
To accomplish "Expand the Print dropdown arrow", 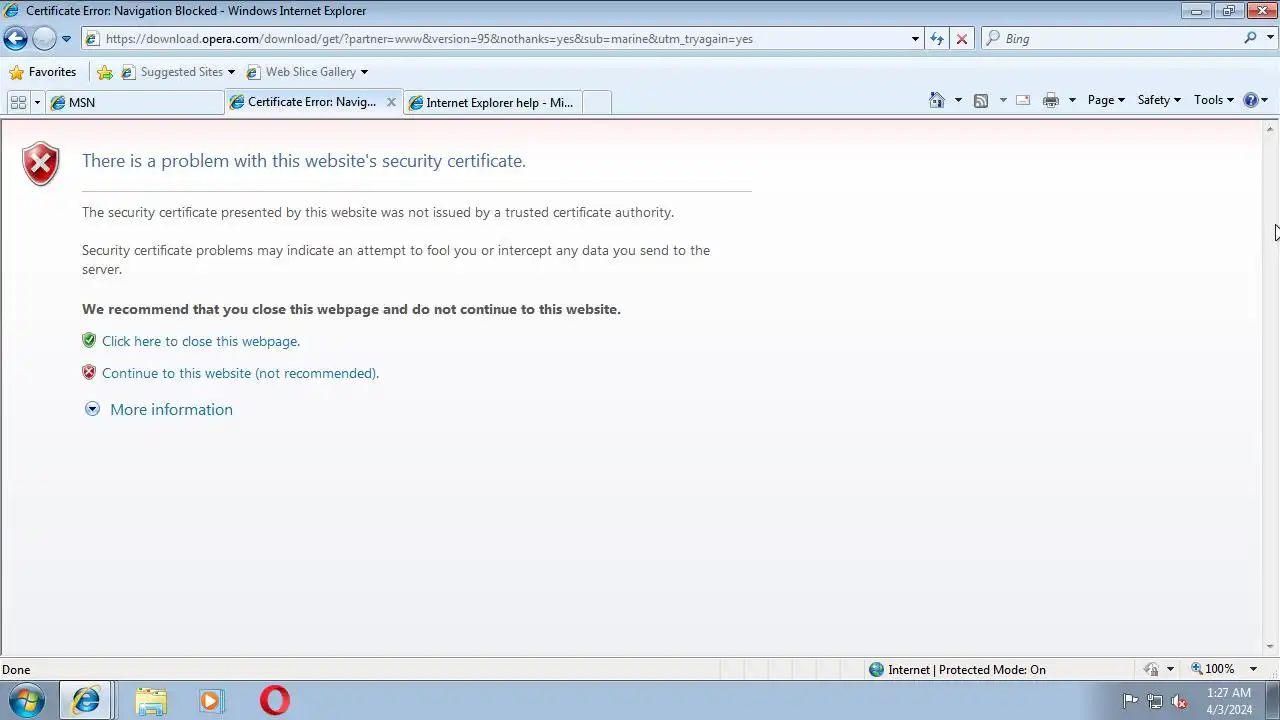I will pyautogui.click(x=1072, y=100).
